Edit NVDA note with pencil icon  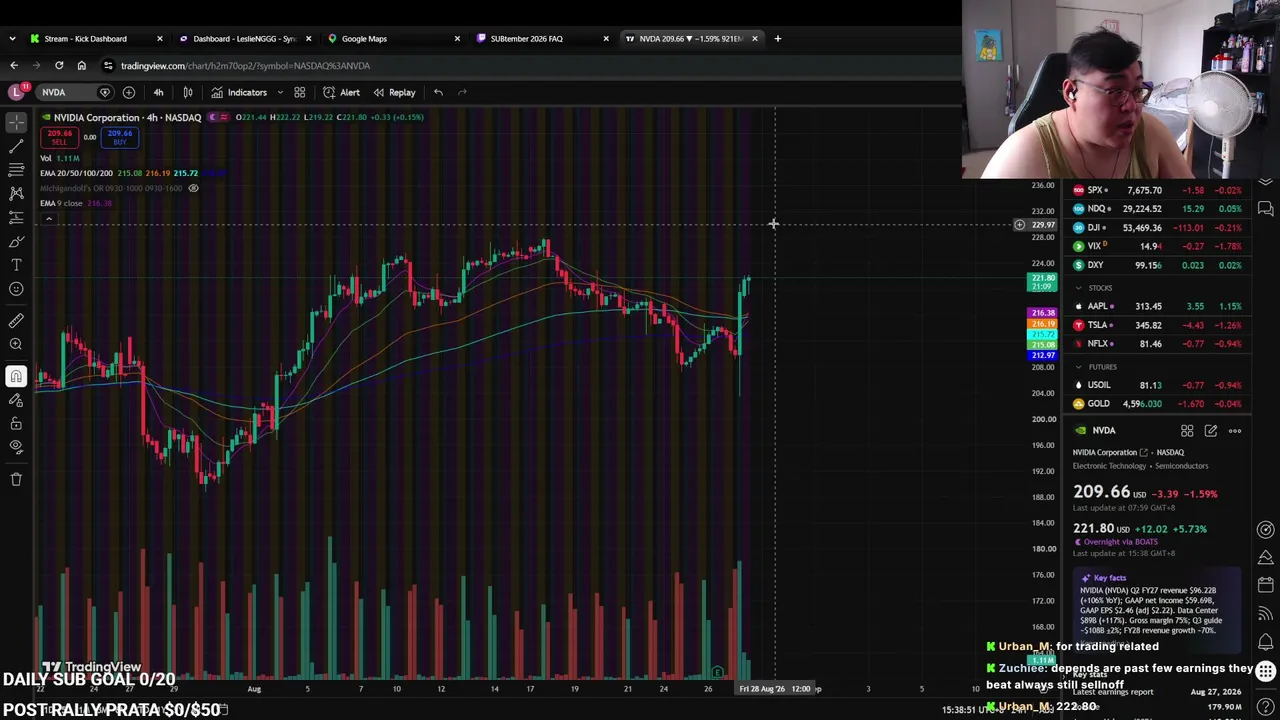(1211, 431)
